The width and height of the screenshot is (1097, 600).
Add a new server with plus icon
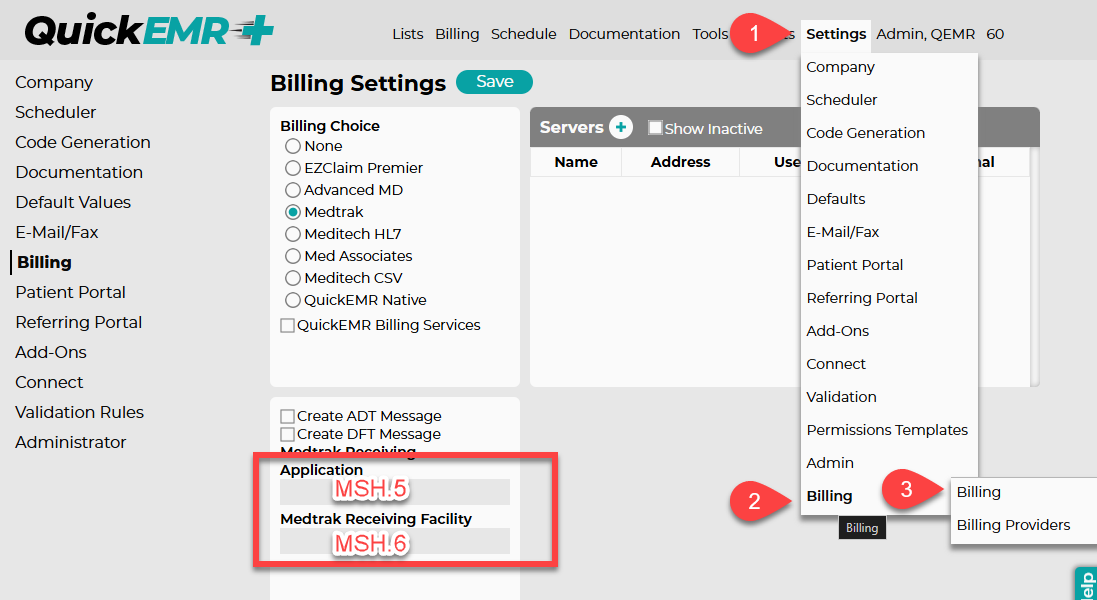click(x=621, y=127)
